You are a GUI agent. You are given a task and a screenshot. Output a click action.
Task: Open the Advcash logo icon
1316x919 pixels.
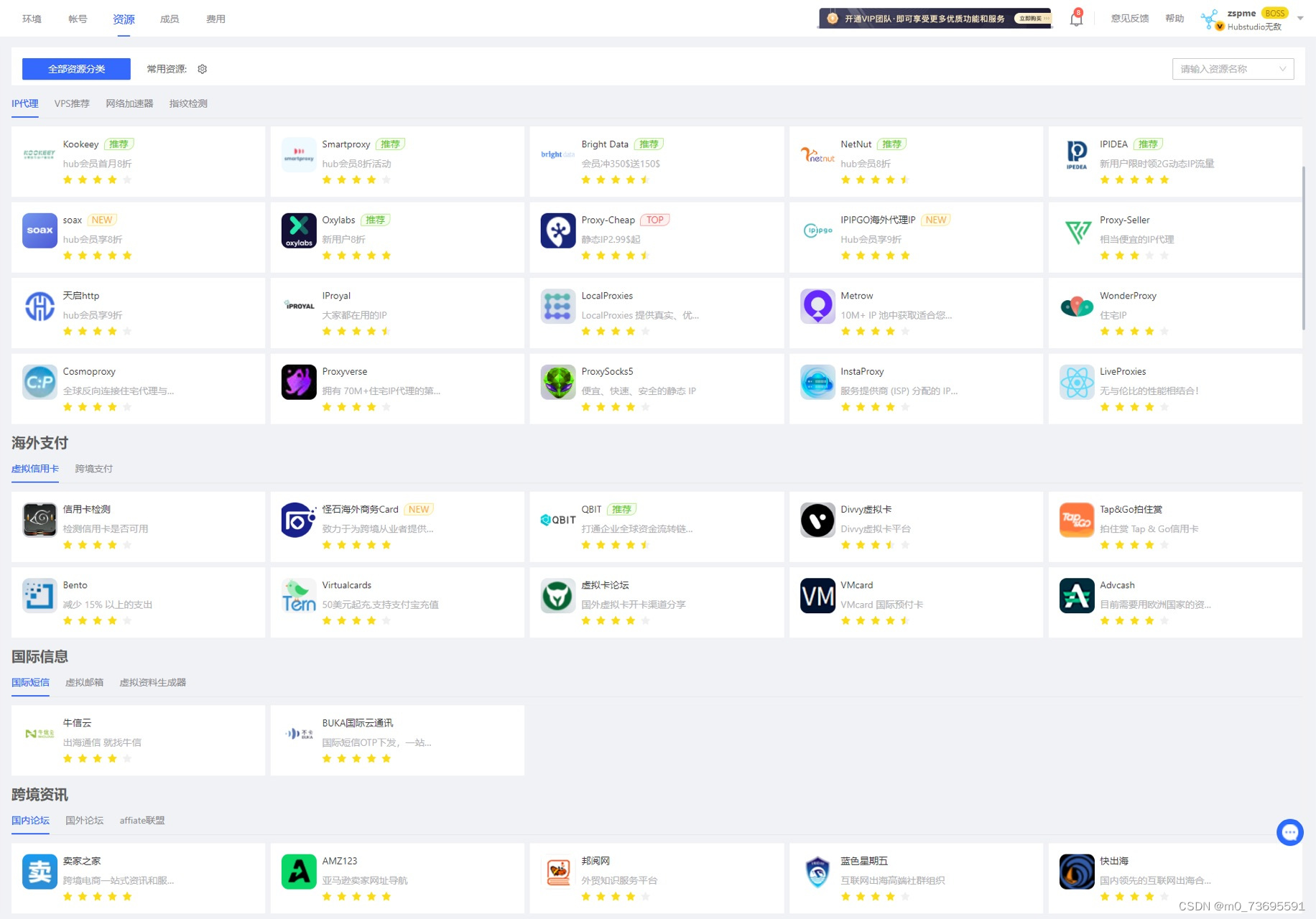(1077, 596)
